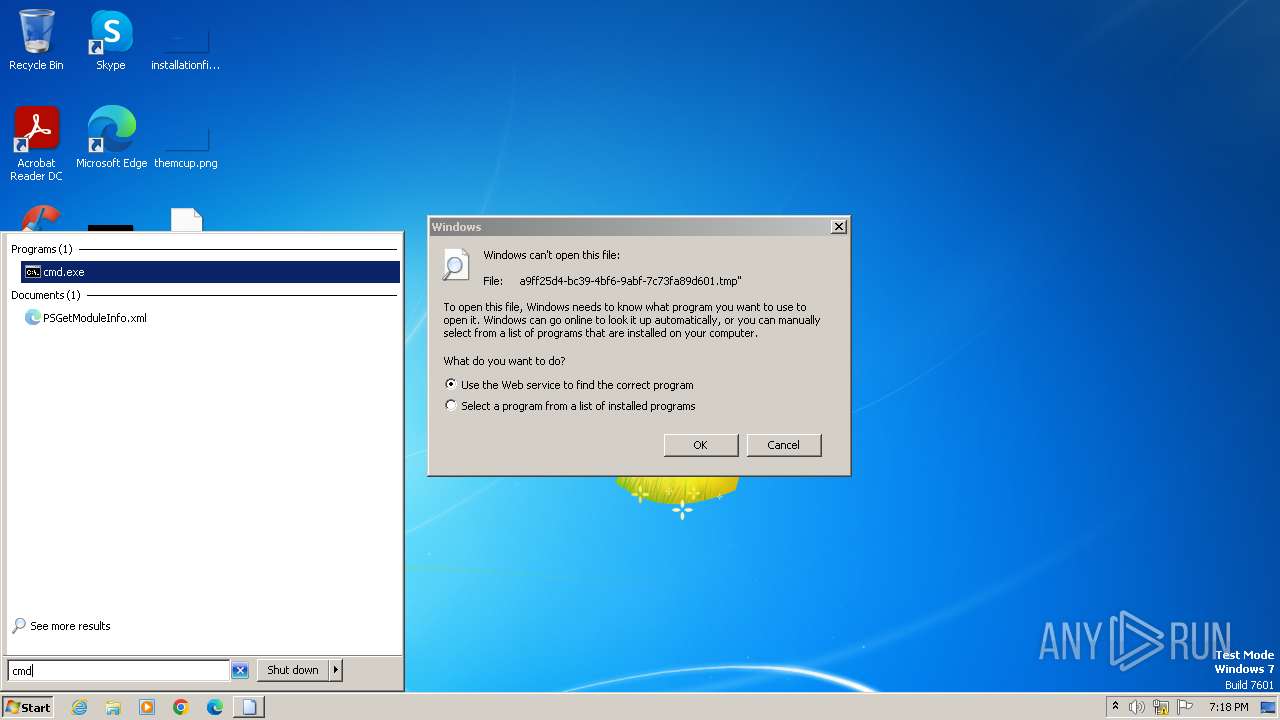Open the Acrobat Reader DC shortcut
Viewport: 1280px width, 720px height.
[36, 144]
